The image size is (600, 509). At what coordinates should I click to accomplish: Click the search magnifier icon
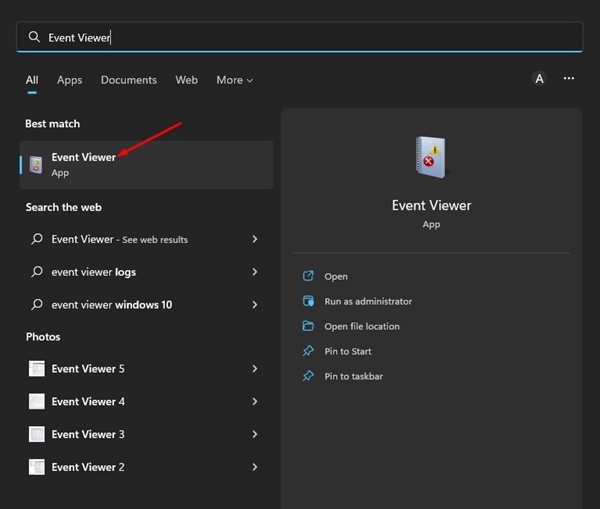click(34, 37)
